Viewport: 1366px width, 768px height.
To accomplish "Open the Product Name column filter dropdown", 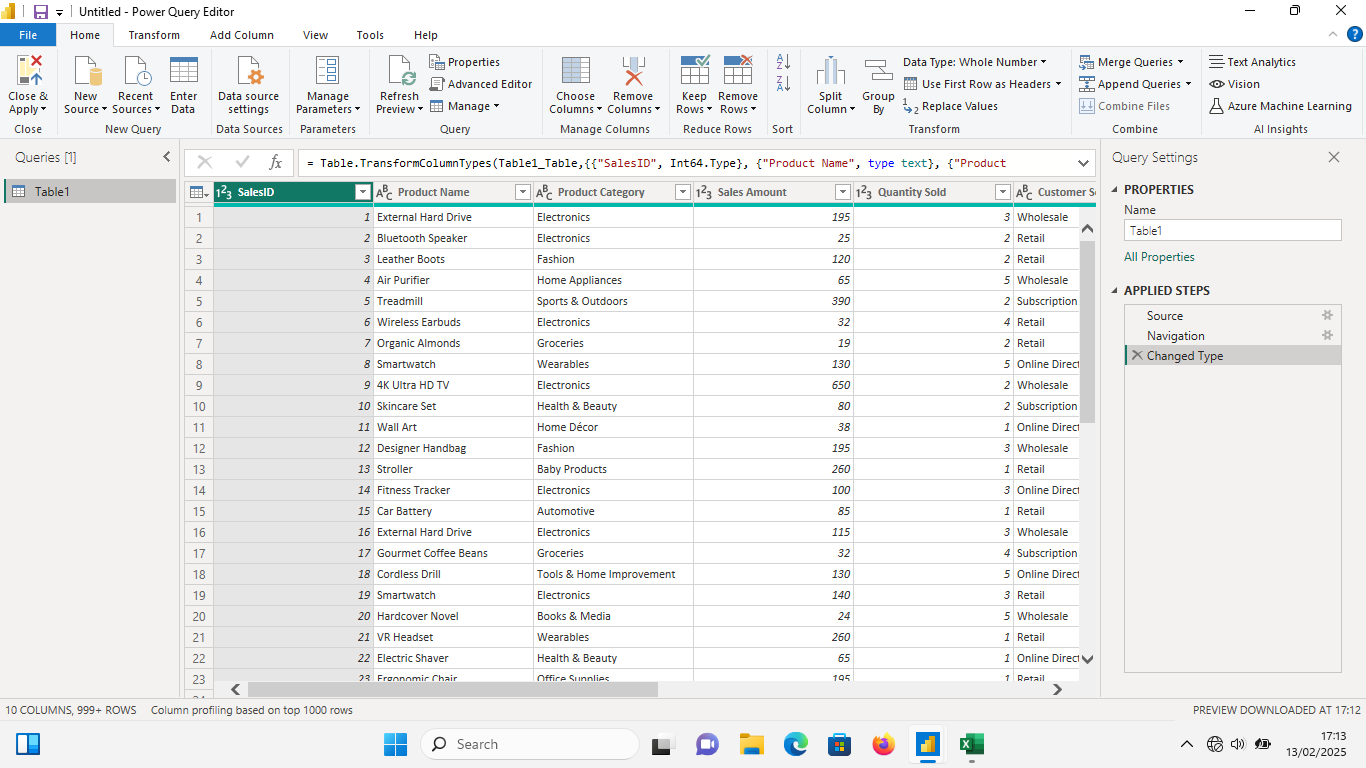I will (x=522, y=192).
